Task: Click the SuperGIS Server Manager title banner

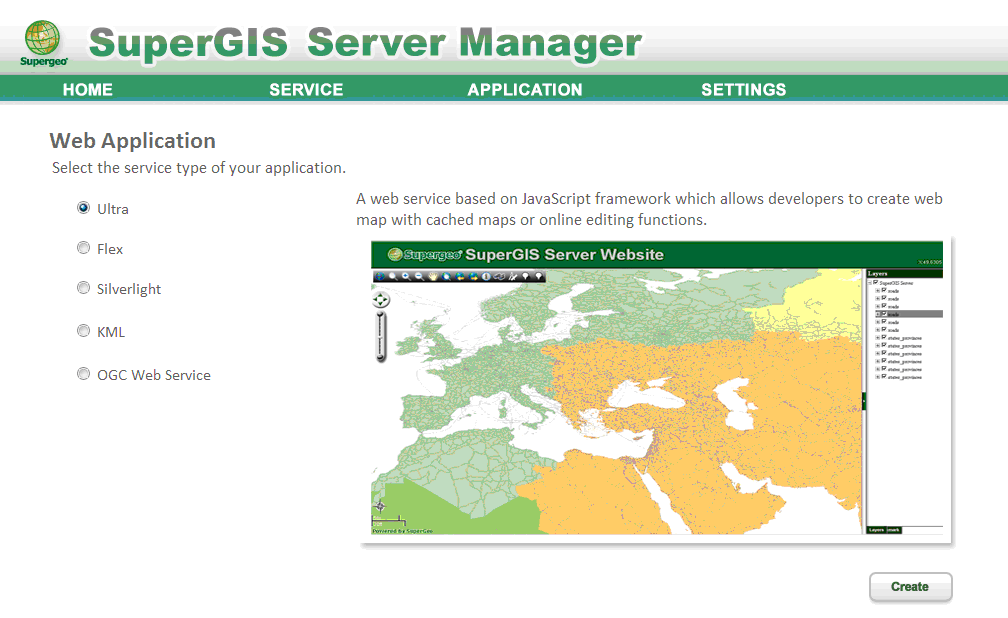Action: pyautogui.click(x=365, y=44)
